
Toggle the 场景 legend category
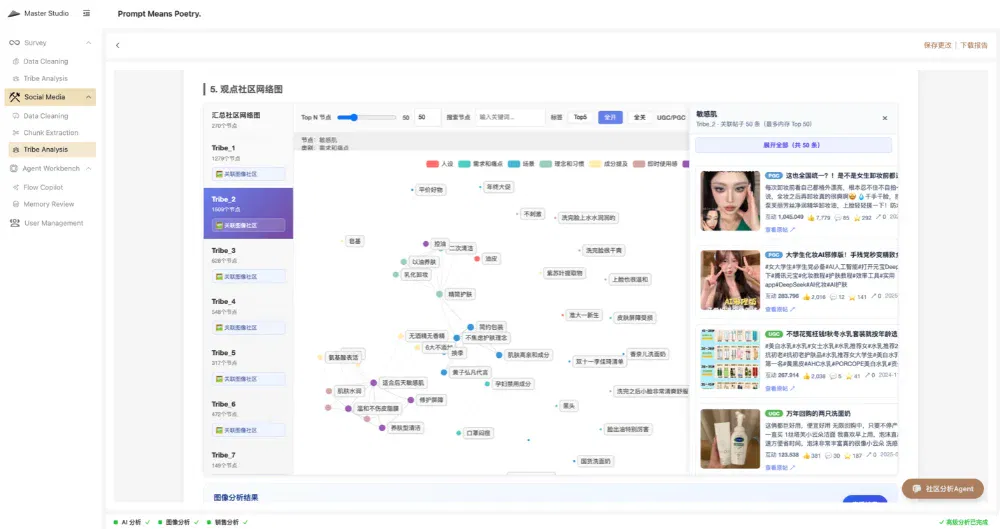tap(522, 164)
